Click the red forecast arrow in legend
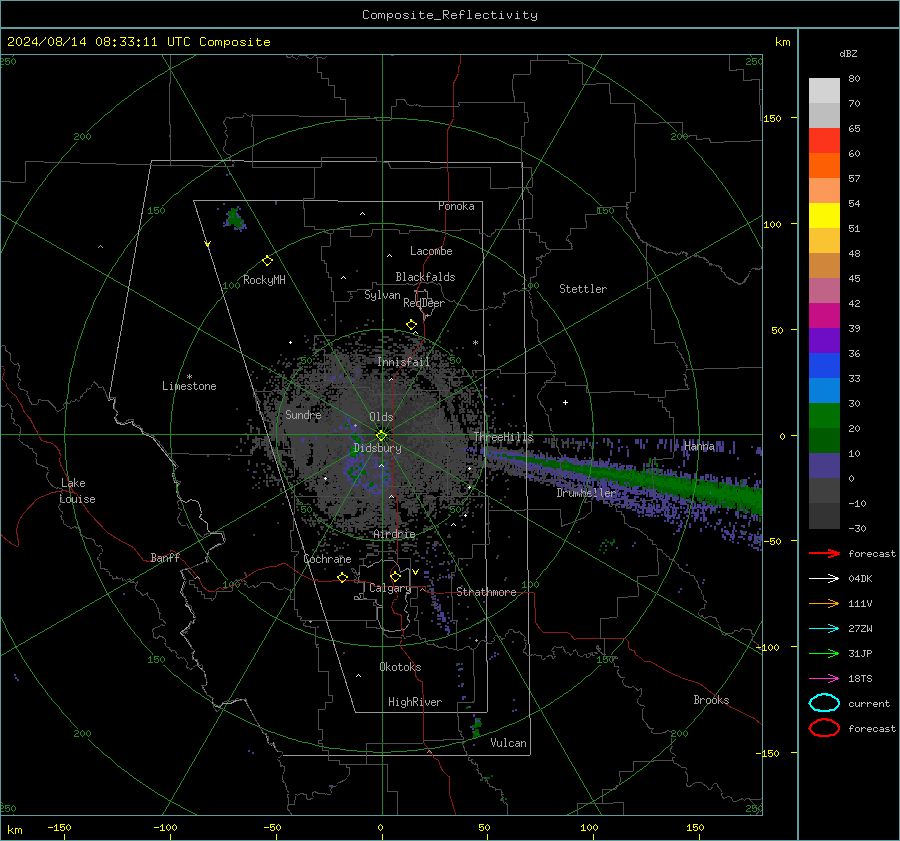This screenshot has height=841, width=900. (x=824, y=553)
